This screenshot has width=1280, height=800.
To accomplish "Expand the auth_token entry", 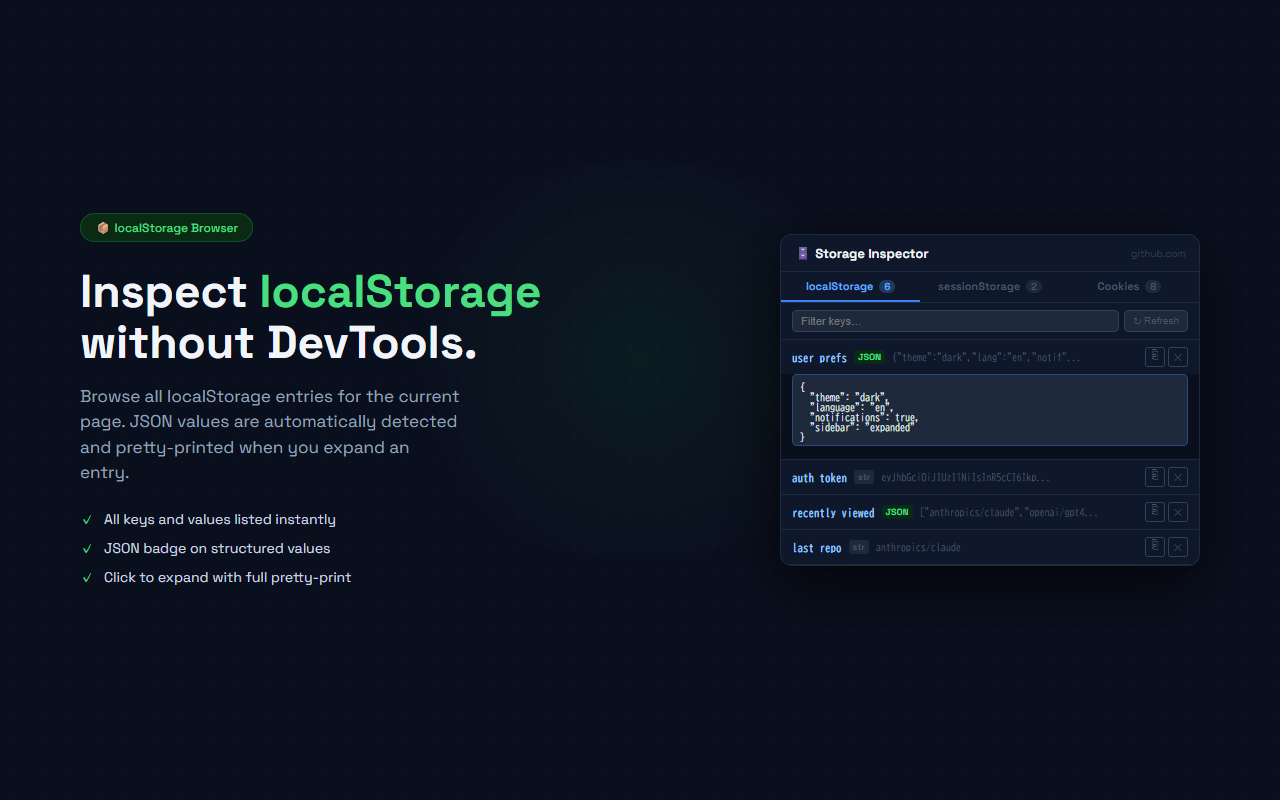I will pyautogui.click(x=989, y=477).
